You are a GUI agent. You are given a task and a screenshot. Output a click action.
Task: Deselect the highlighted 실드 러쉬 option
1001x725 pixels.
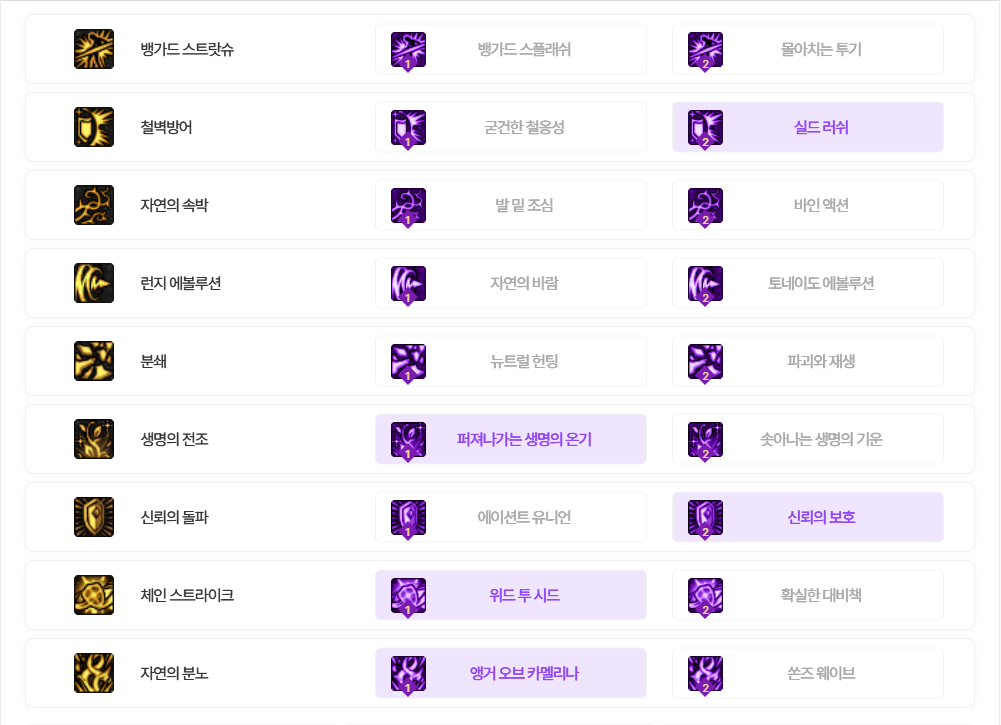pos(808,127)
